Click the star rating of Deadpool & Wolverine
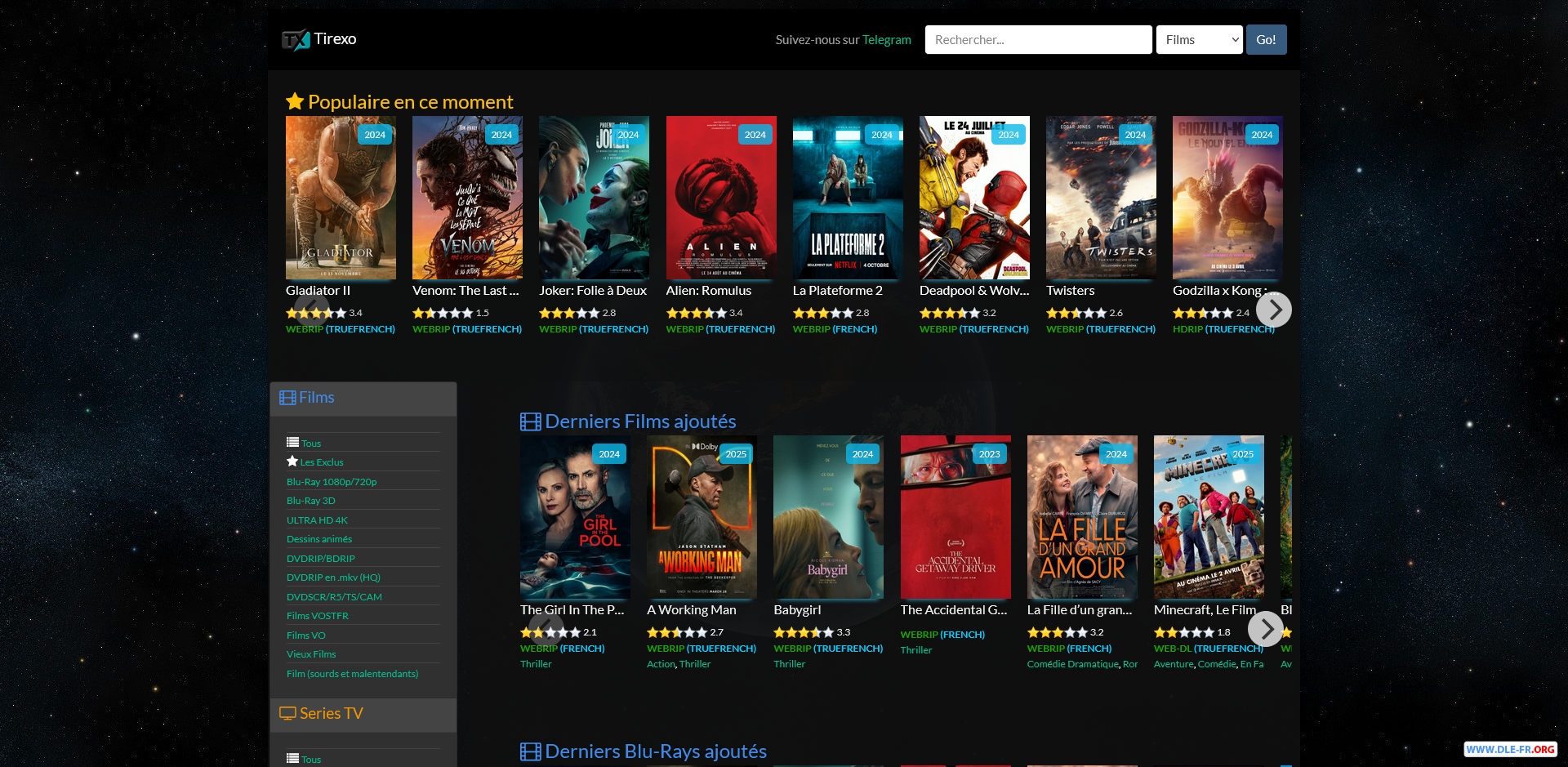This screenshot has height=767, width=1568. click(x=950, y=313)
